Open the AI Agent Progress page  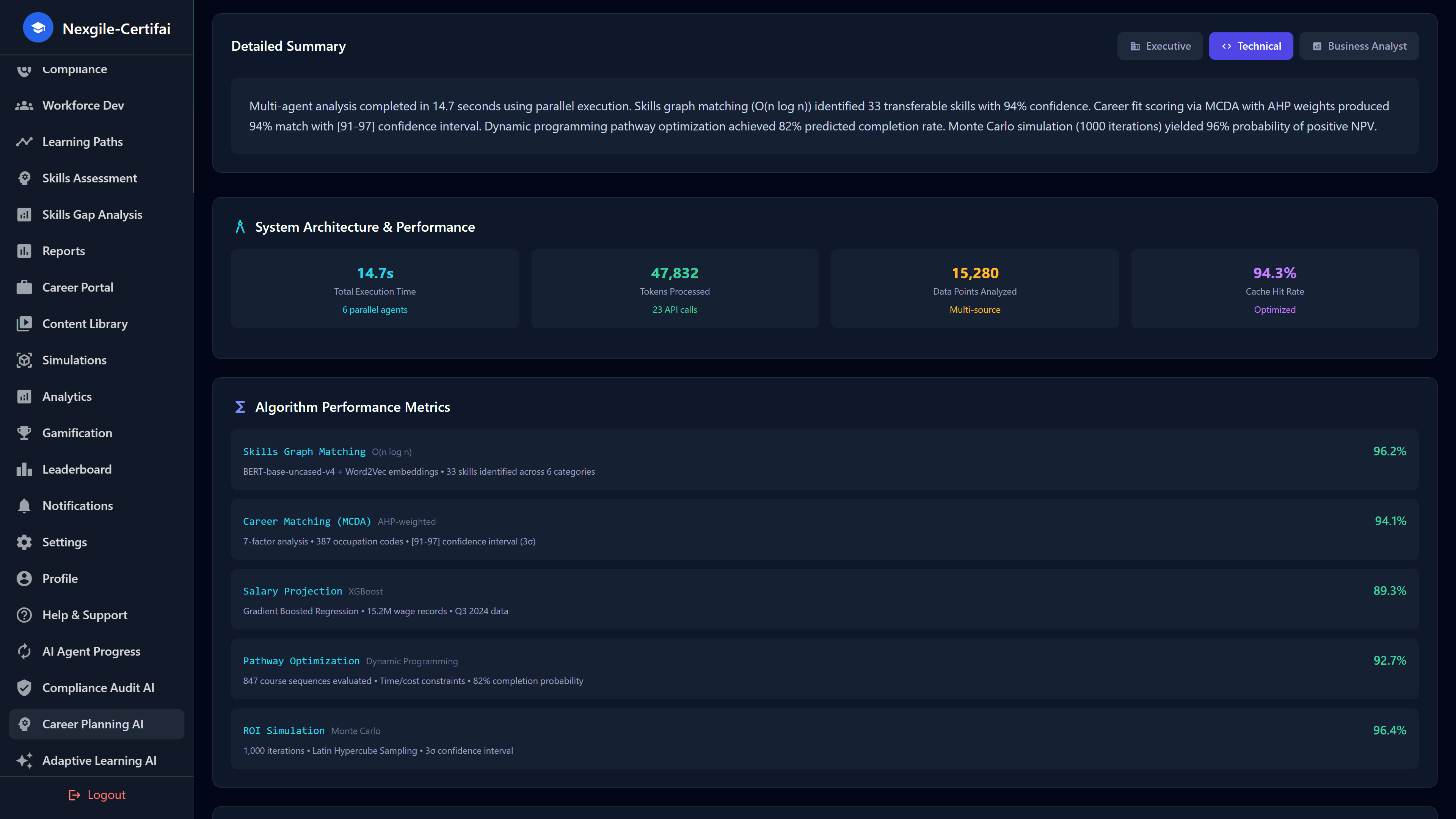pos(91,652)
